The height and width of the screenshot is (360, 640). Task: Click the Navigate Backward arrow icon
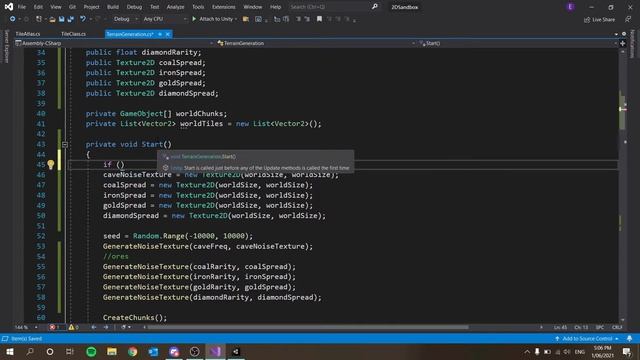point(13,19)
